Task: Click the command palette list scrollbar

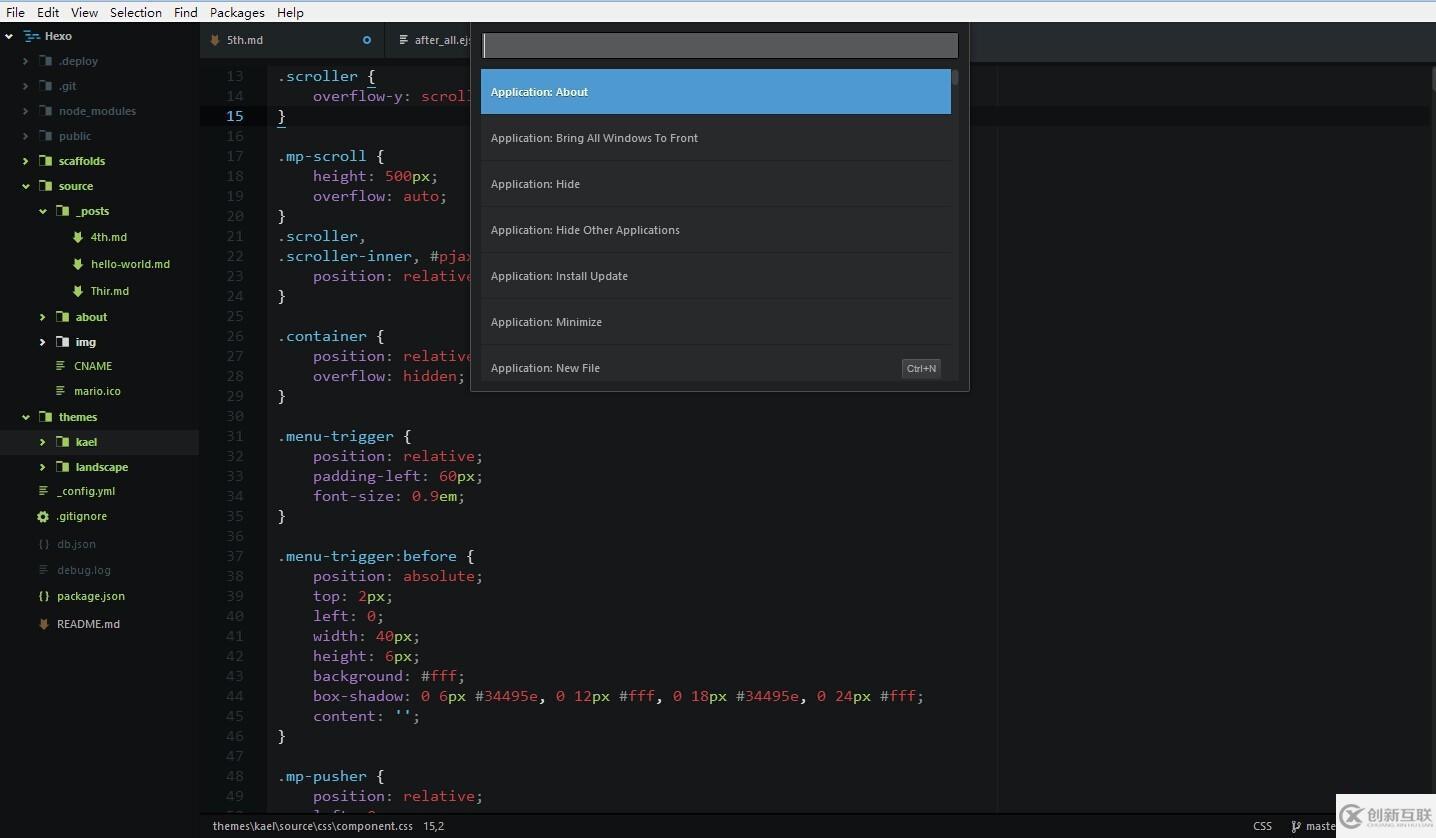Action: click(x=955, y=77)
